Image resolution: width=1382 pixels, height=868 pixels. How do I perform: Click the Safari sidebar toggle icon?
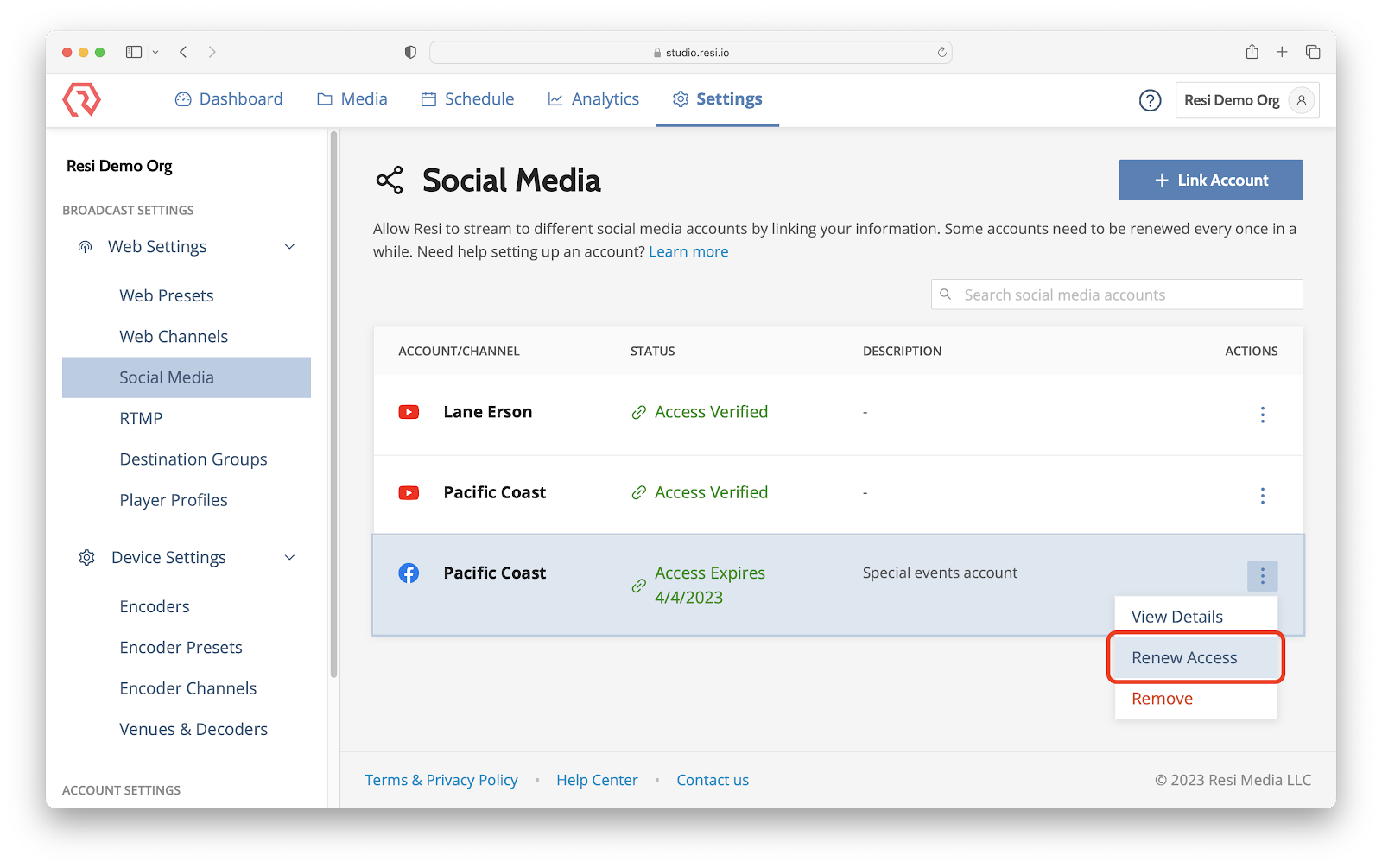[x=134, y=52]
